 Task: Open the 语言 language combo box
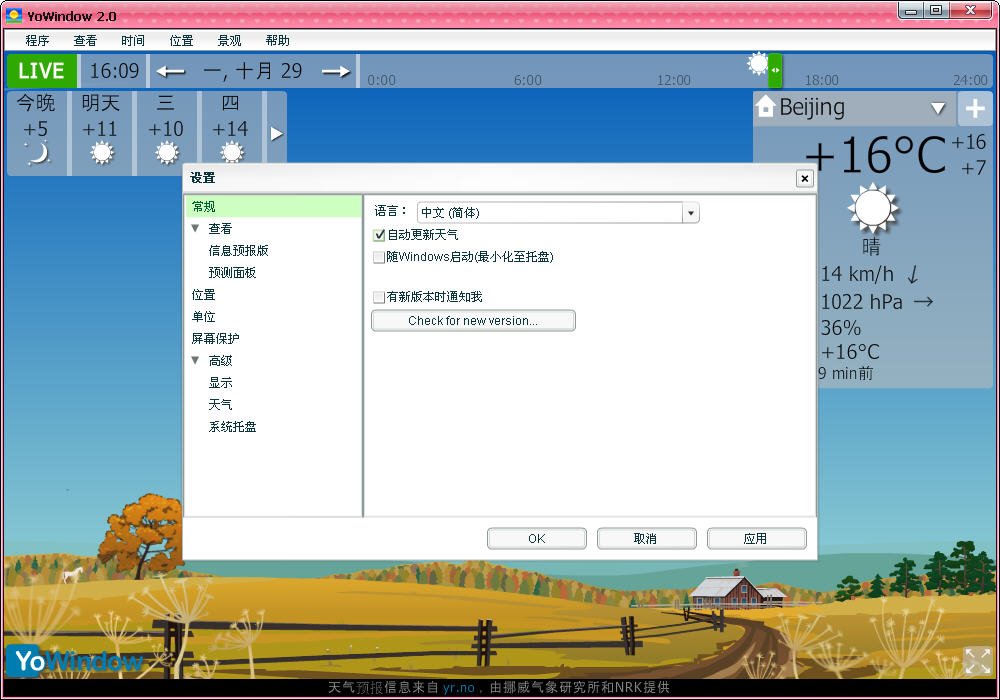point(558,212)
